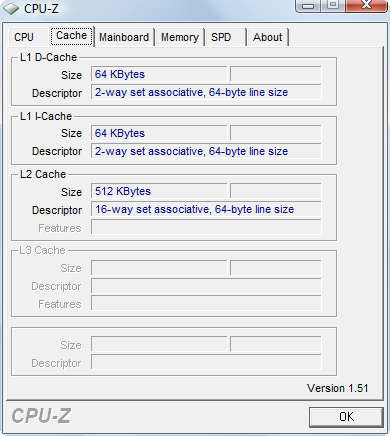
Task: Select the L1 D-Cache descriptor field
Action: 206,92
